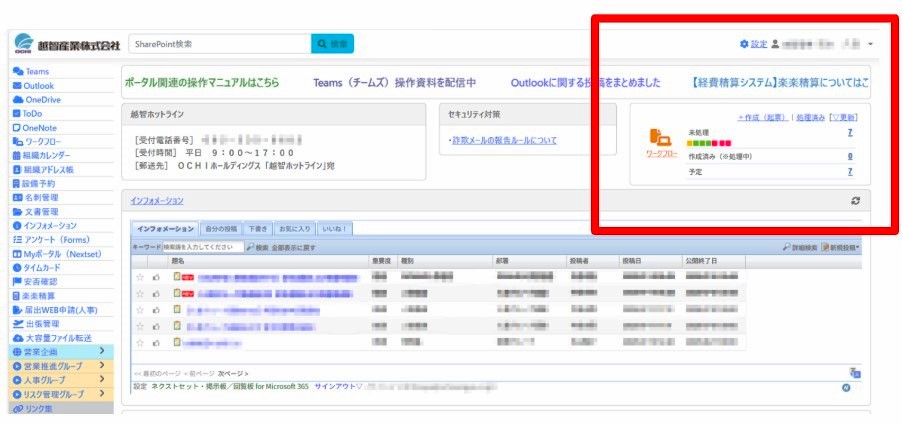The width and height of the screenshot is (902, 424).
Task: Launch OneDrive from the sidebar
Action: 42,100
